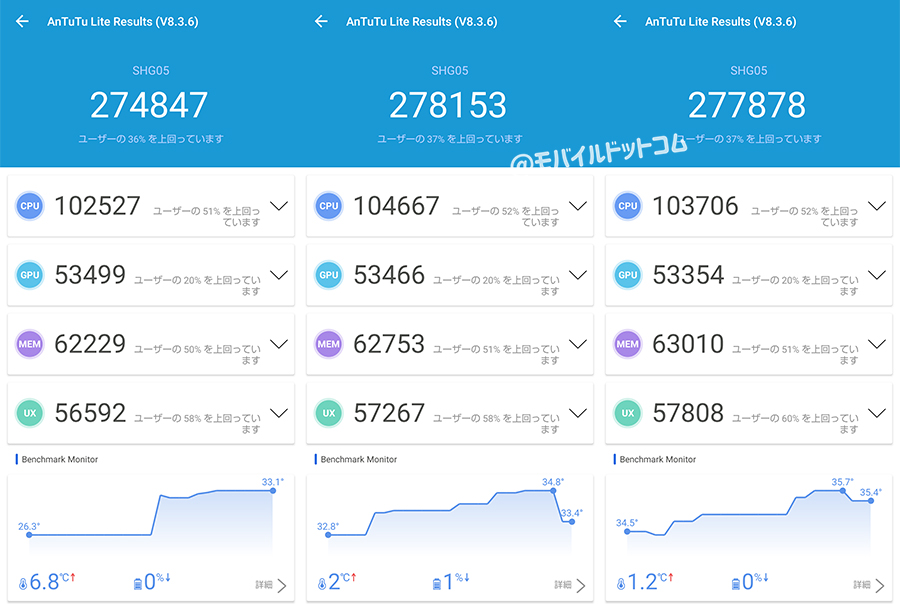Viewport: 900px width, 604px height.
Task: Tap the GPU icon beside 53499
Action: pos(30,274)
